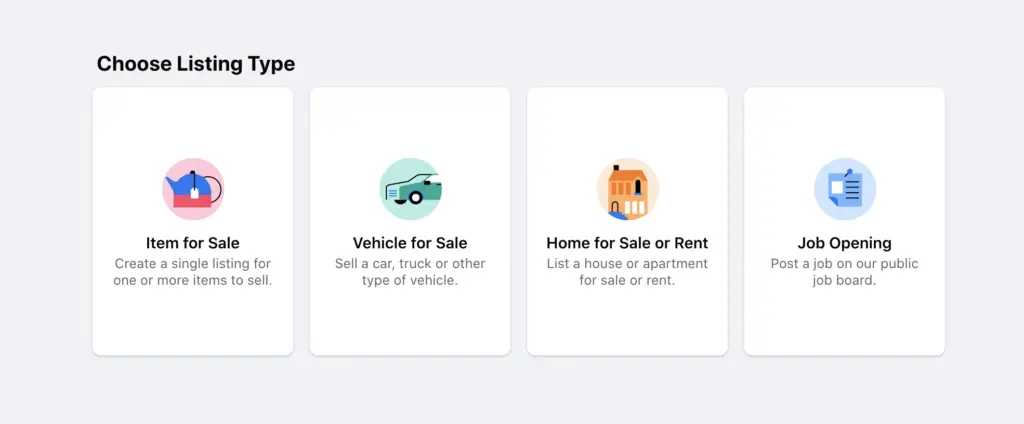Viewport: 1024px width, 424px height.
Task: Click the "job board." text line
Action: tap(844, 281)
